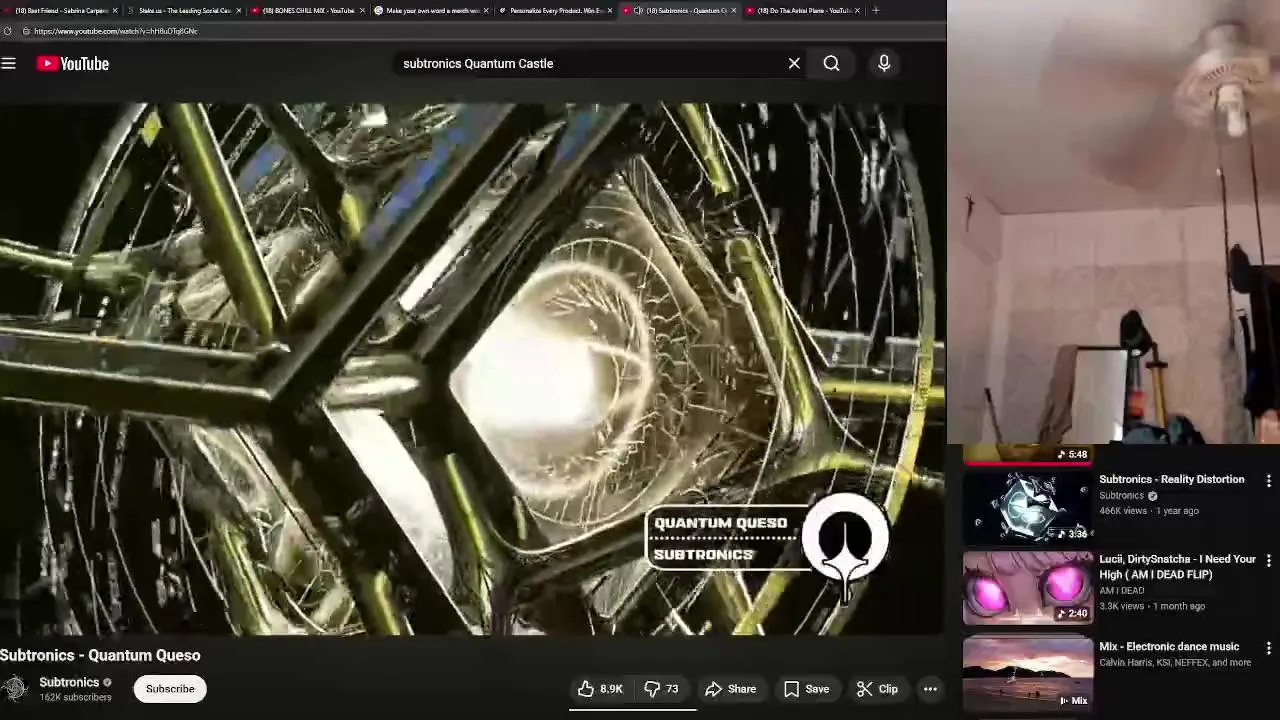Dislike the video with thumbs down

pos(662,689)
